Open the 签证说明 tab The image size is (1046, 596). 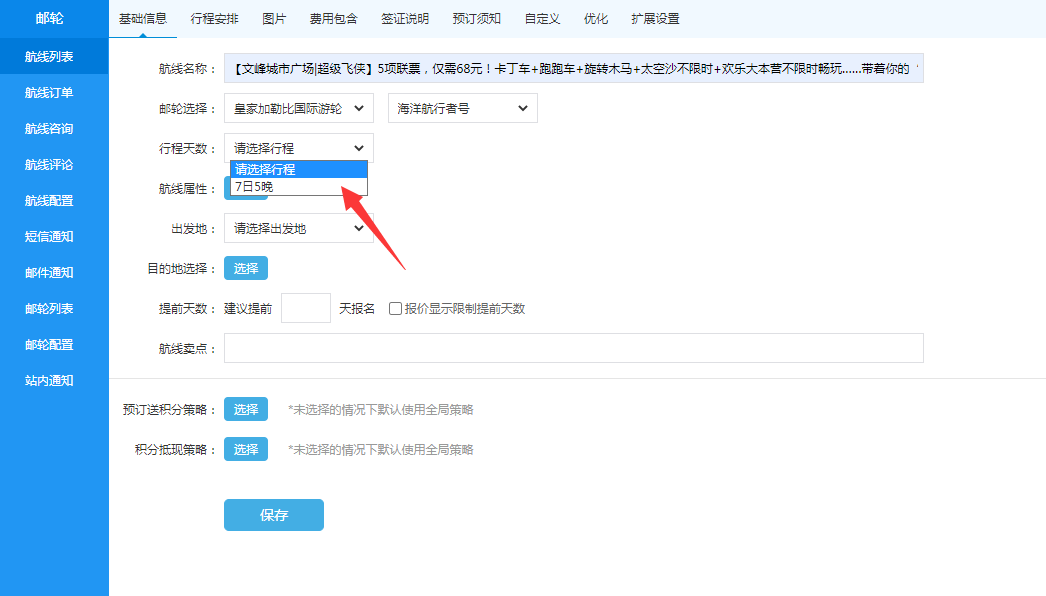click(x=405, y=19)
